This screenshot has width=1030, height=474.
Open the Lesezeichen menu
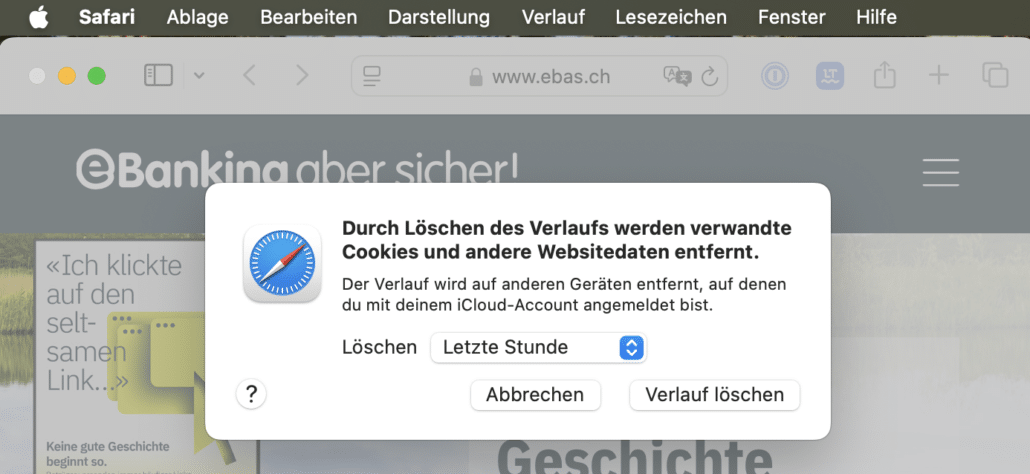pos(670,17)
